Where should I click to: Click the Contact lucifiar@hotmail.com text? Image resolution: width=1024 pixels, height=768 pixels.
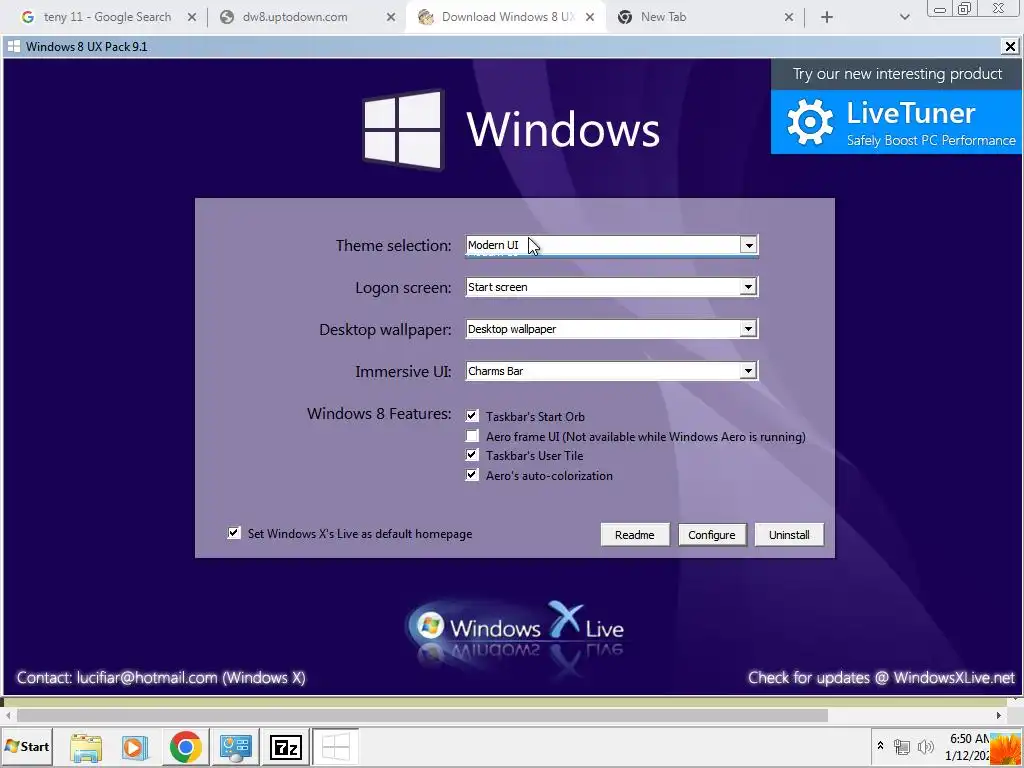point(161,678)
